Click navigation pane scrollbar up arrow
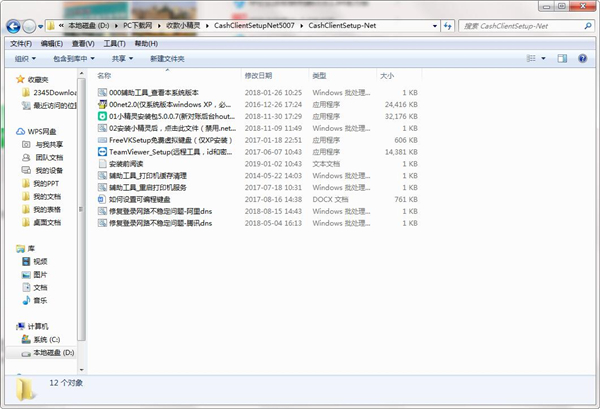 click(82, 73)
